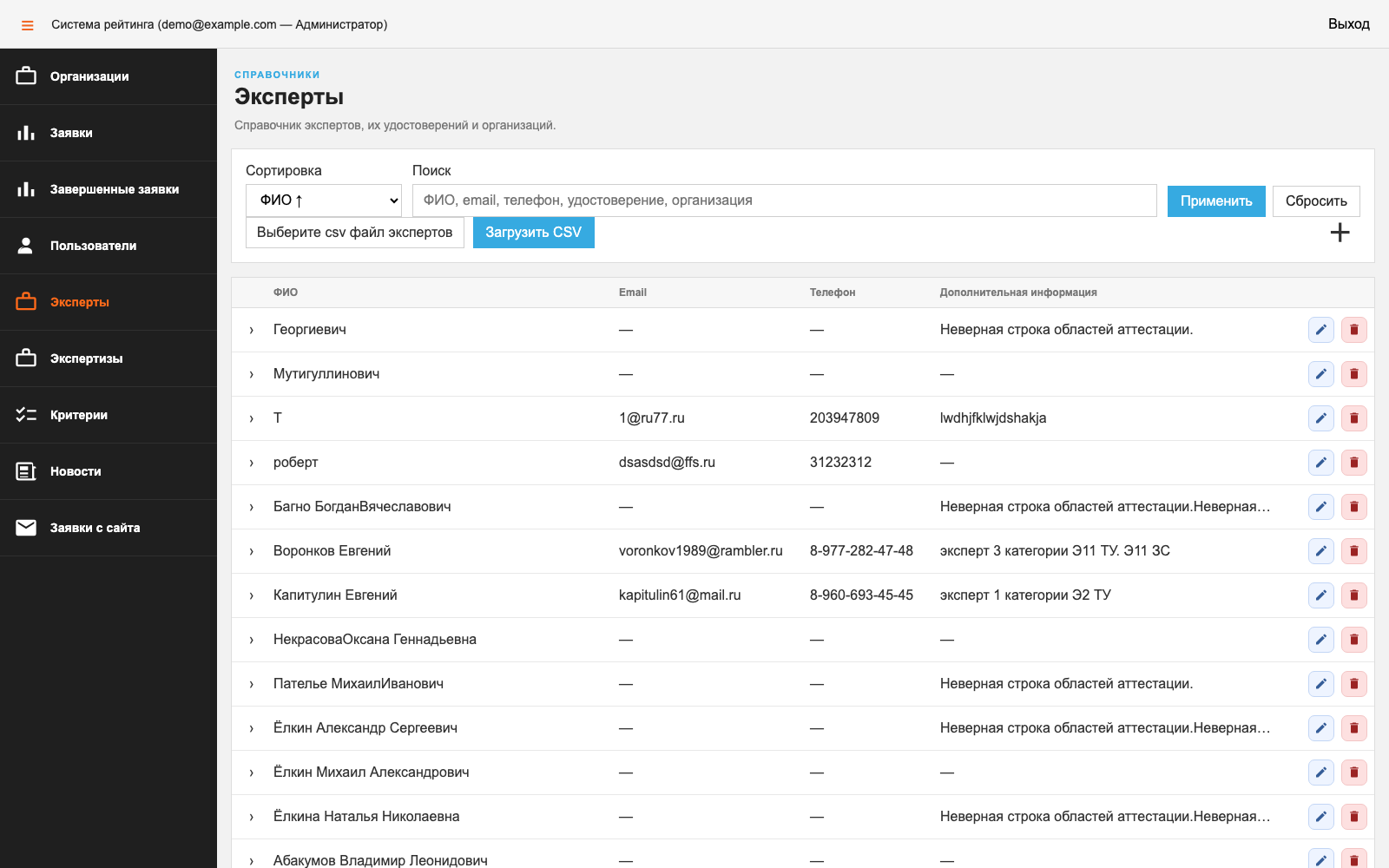Screen dimensions: 1389x868
Task: Delete the Ёлкин Александр Сергеевич entry
Action: click(1353, 728)
